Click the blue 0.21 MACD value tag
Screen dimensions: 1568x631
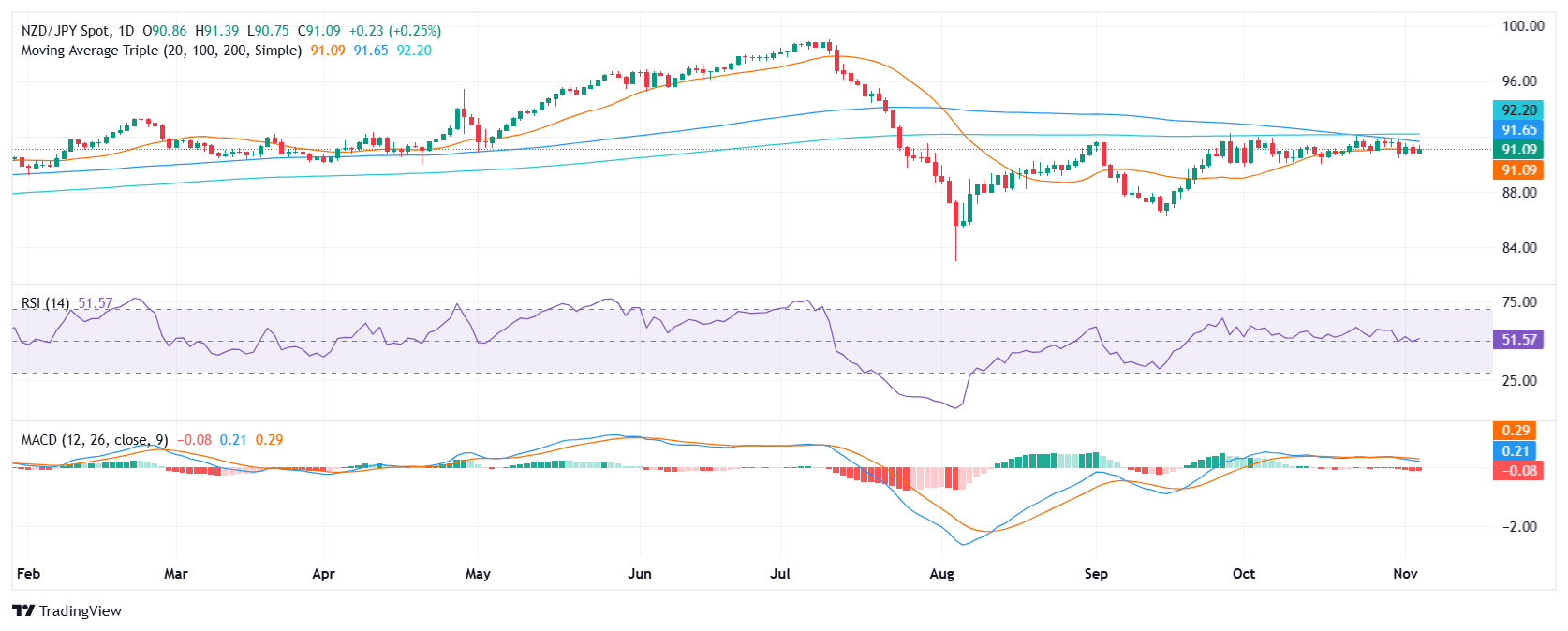tap(1515, 451)
